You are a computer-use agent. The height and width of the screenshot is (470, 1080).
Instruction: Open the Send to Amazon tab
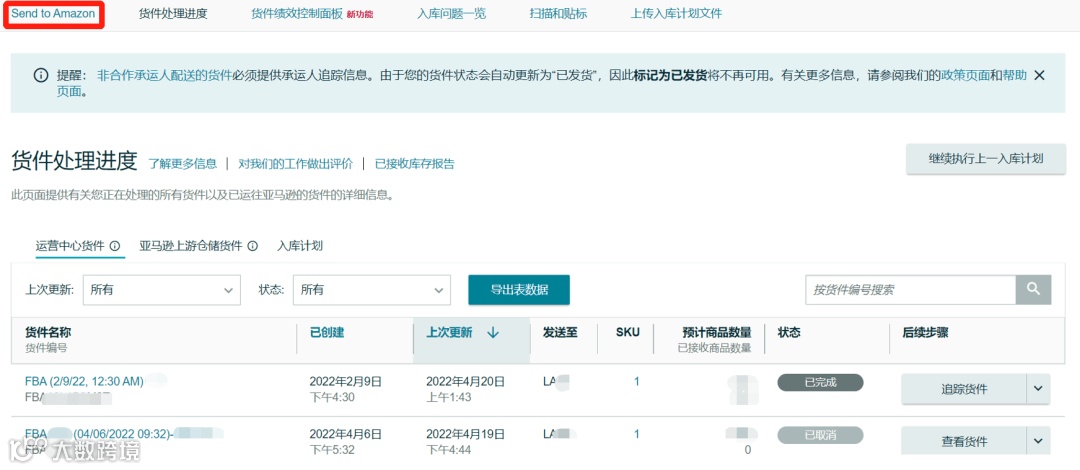point(53,14)
